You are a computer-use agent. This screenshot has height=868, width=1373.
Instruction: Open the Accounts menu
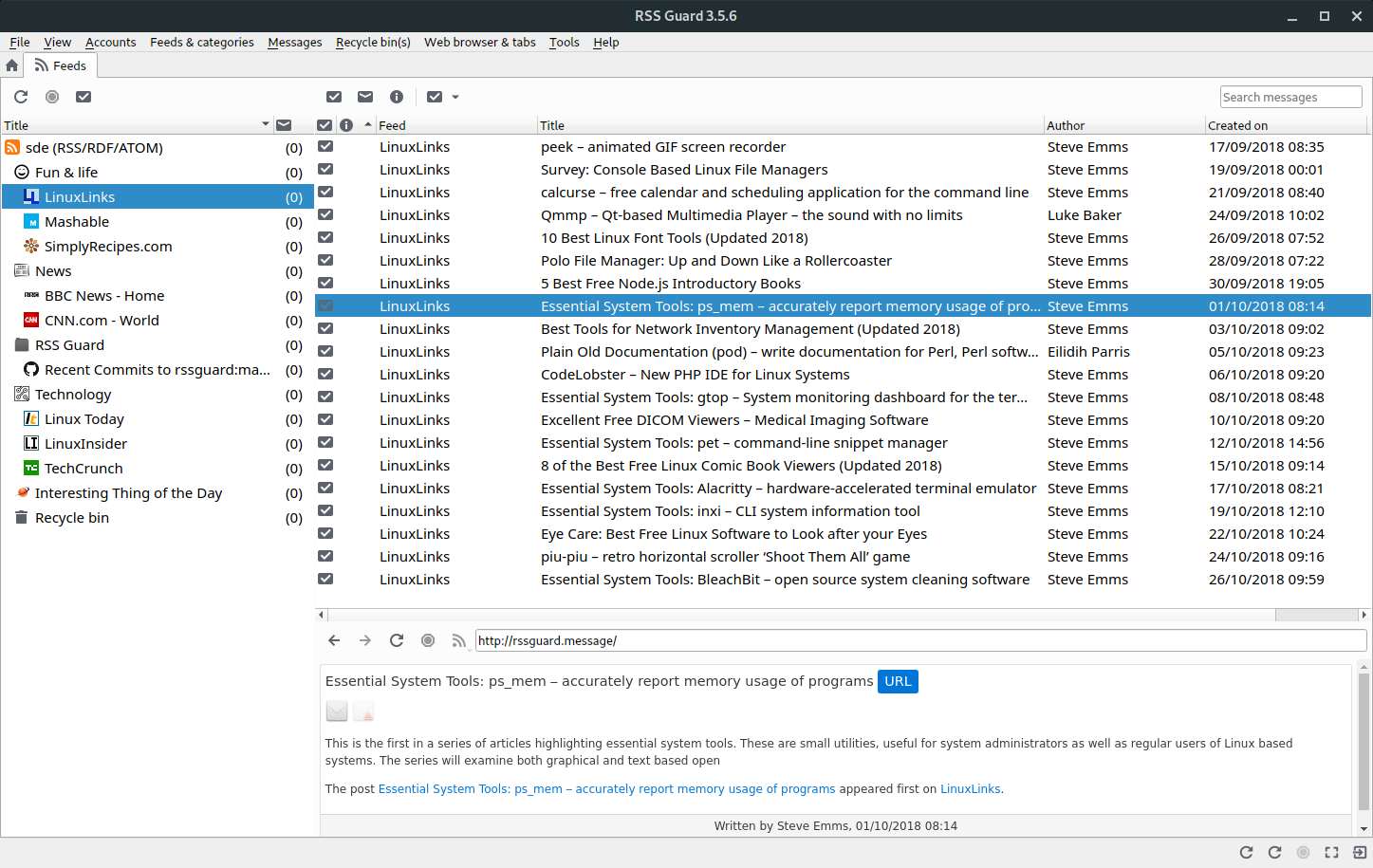tap(110, 42)
